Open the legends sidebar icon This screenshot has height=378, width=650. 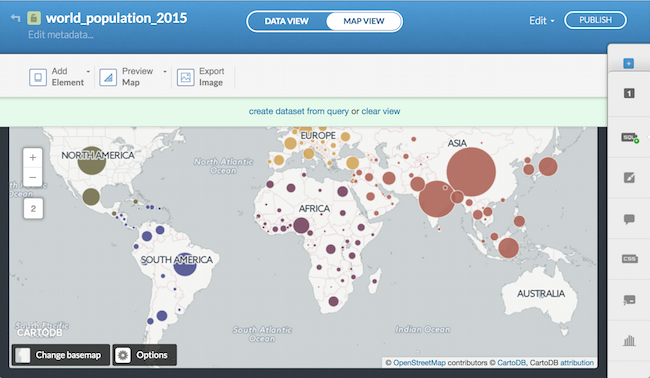629,300
